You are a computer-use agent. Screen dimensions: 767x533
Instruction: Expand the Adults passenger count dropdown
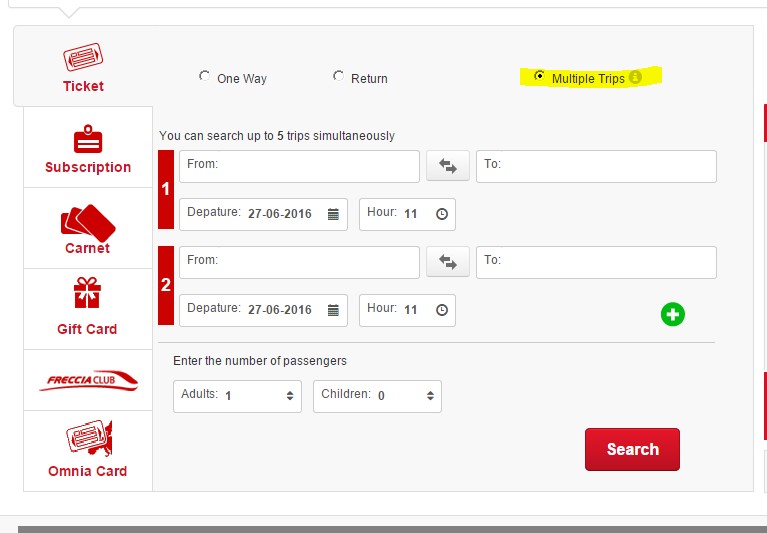click(x=237, y=396)
